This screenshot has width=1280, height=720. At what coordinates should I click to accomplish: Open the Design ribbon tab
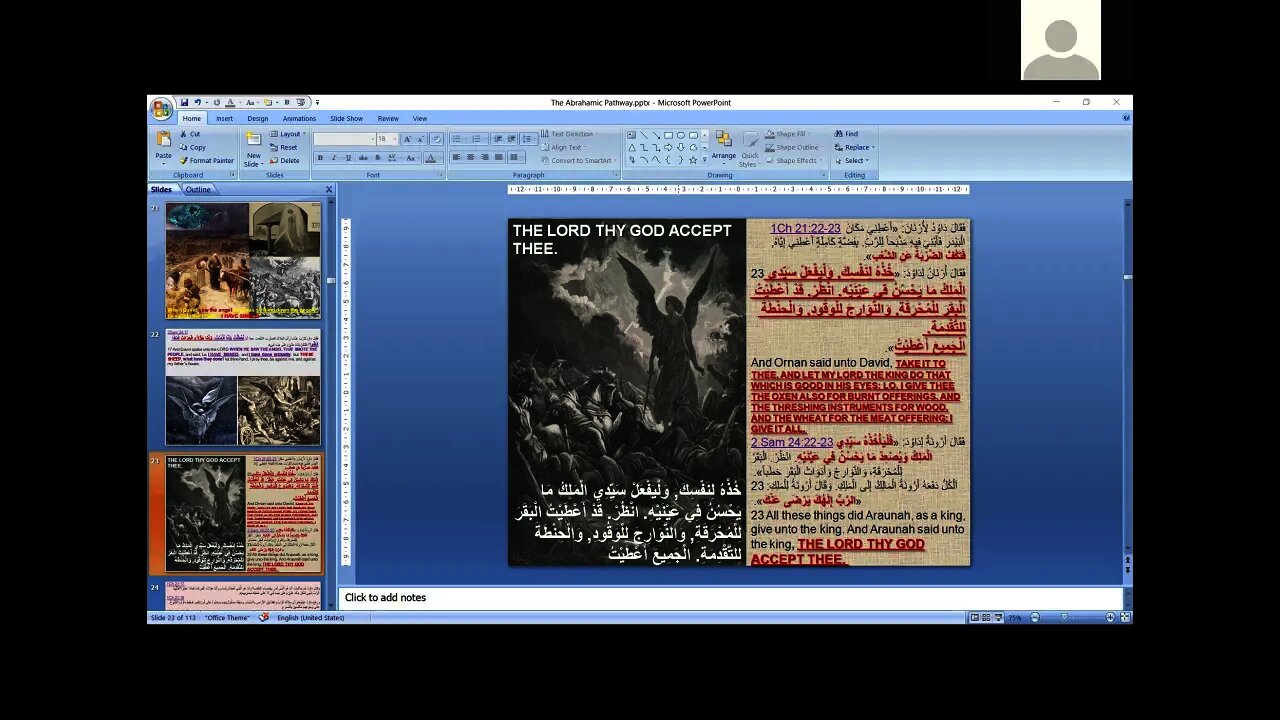click(258, 118)
